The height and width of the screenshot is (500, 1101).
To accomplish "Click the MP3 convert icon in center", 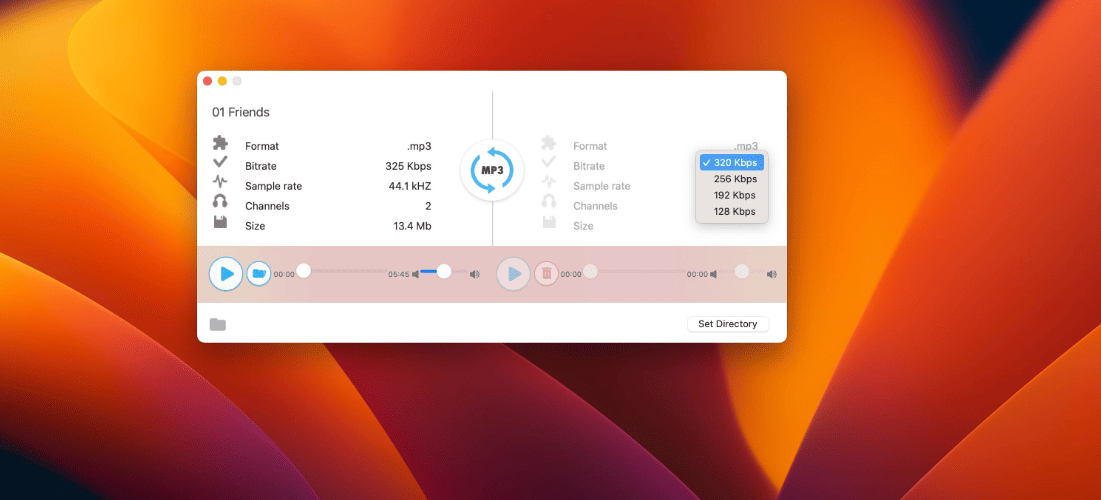I will [492, 171].
